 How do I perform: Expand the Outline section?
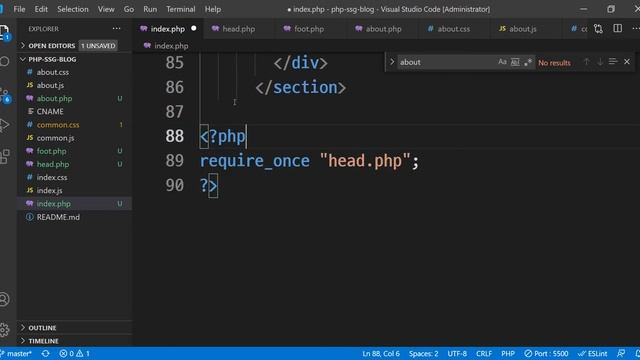pos(74,328)
